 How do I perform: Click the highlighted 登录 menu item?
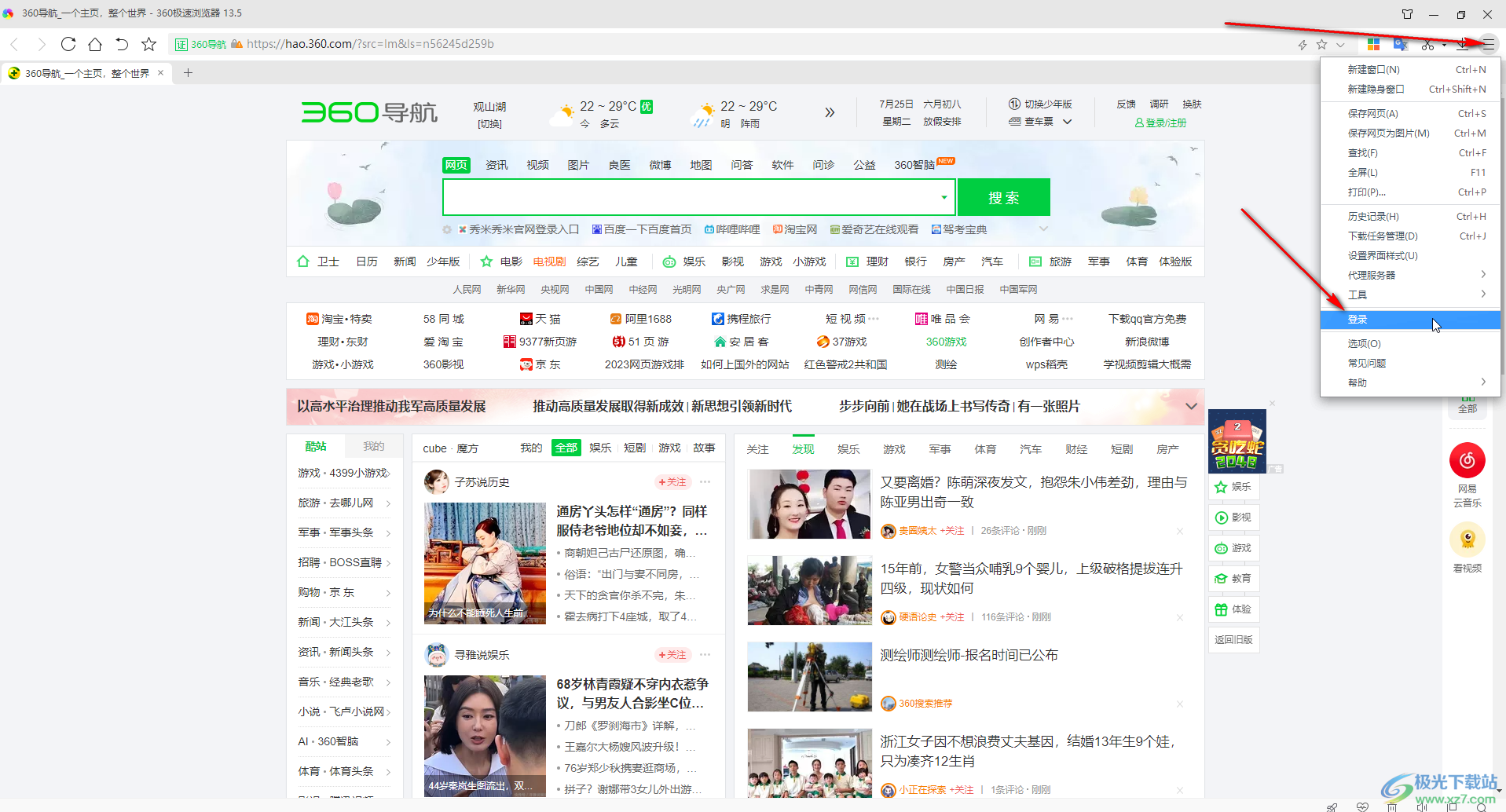(x=1410, y=319)
